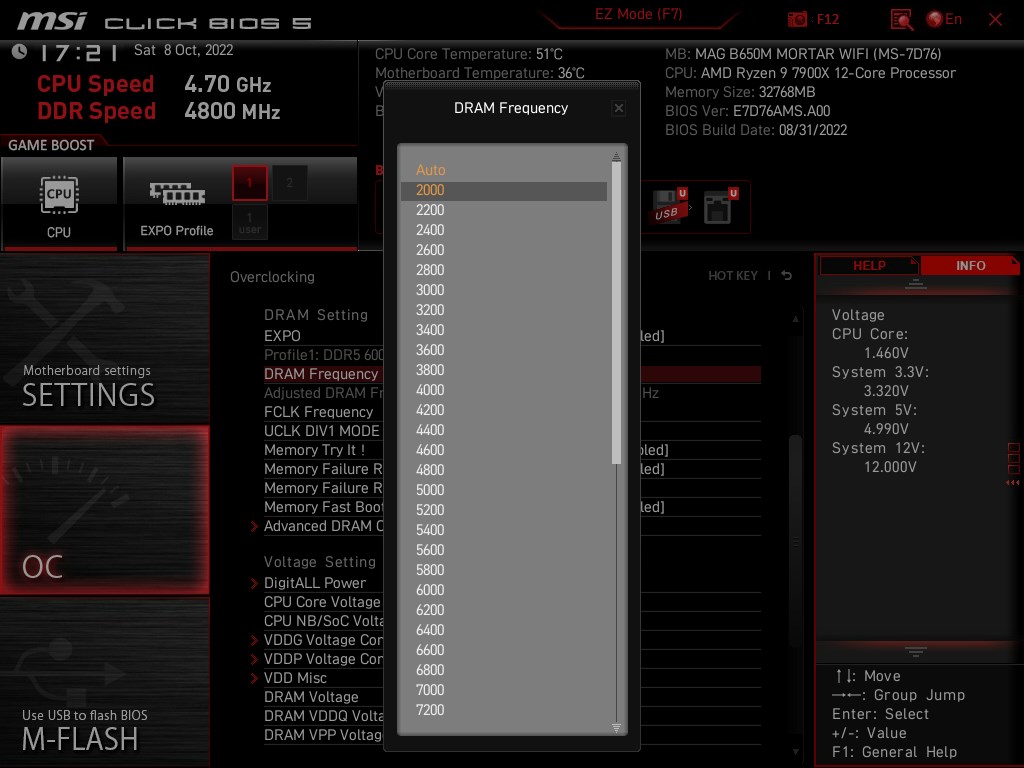
Task: Open the SETTINGS motherboard section
Action: click(x=104, y=339)
